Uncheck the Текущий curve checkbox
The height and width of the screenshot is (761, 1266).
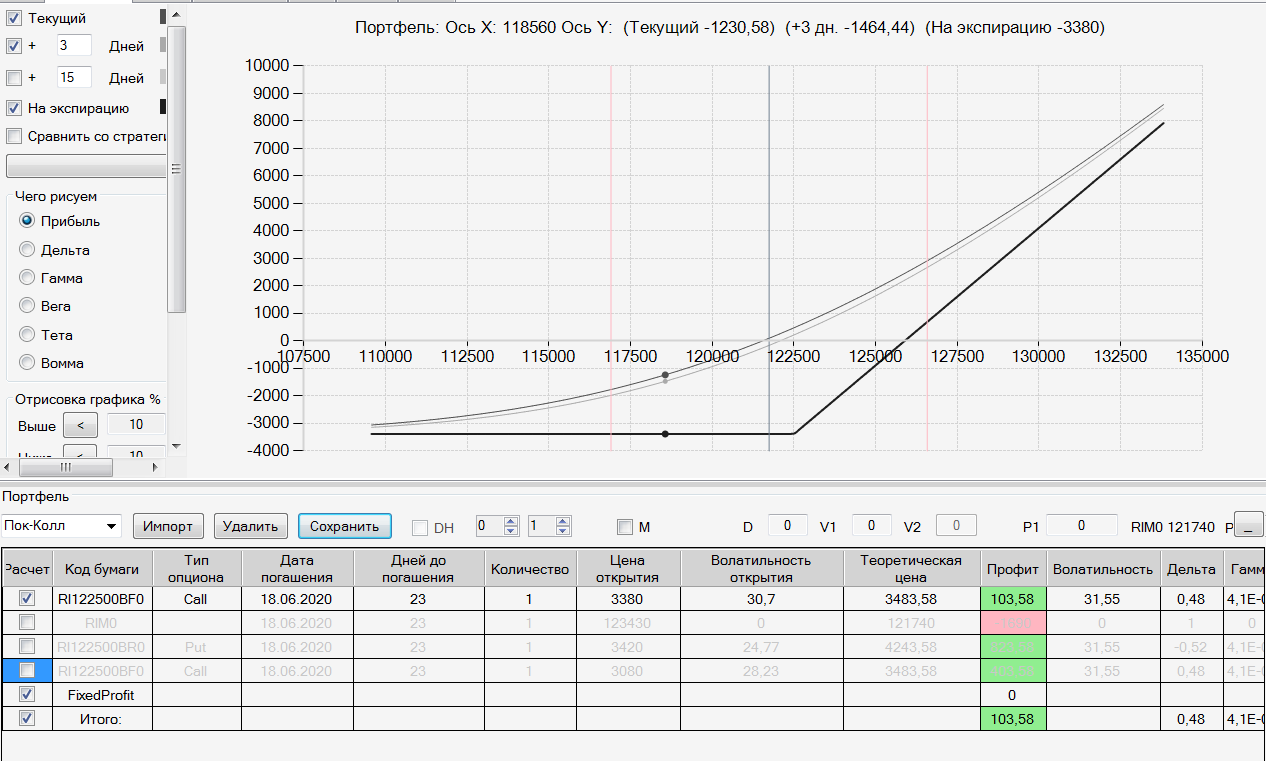tap(14, 18)
